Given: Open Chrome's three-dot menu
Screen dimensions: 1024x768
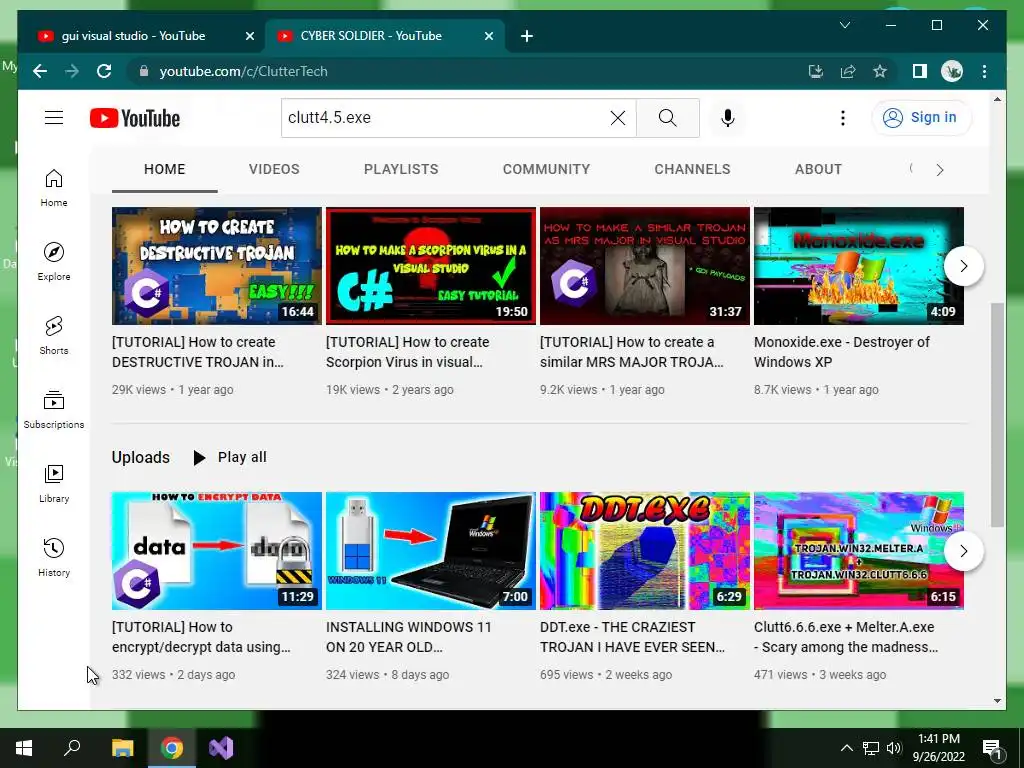Looking at the screenshot, I should click(984, 71).
